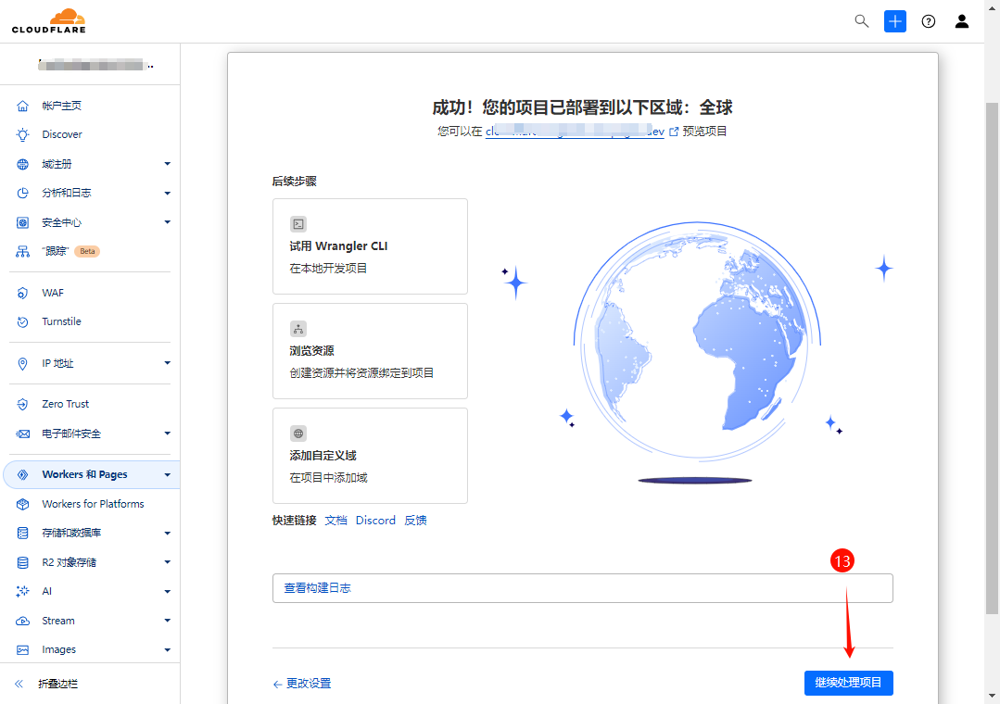Click the WAF shield icon in sidebar
Screen dimensions: 1000x704
[x=23, y=293]
